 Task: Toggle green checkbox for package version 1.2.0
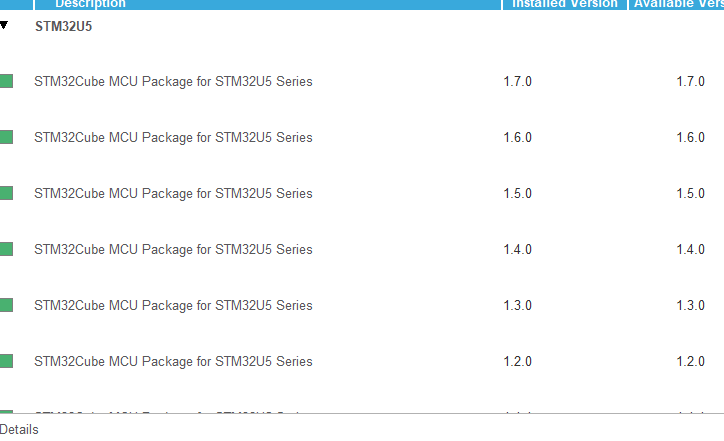coord(6,361)
